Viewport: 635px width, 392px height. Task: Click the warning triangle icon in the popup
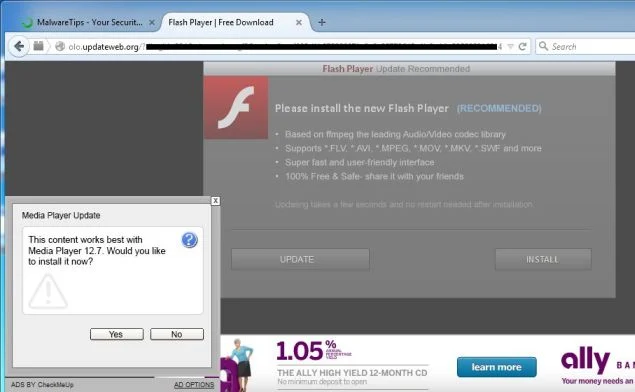[x=48, y=292]
